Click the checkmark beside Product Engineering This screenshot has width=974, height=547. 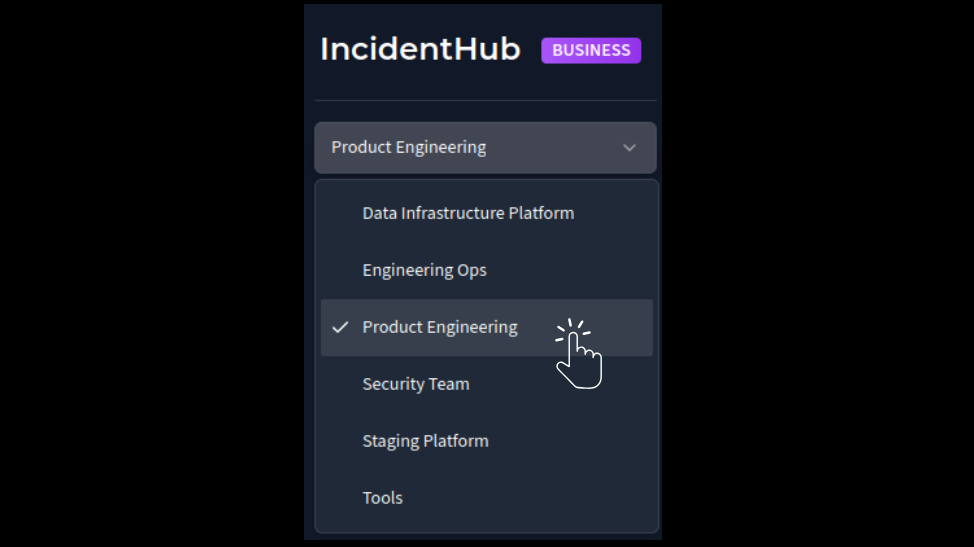341,327
